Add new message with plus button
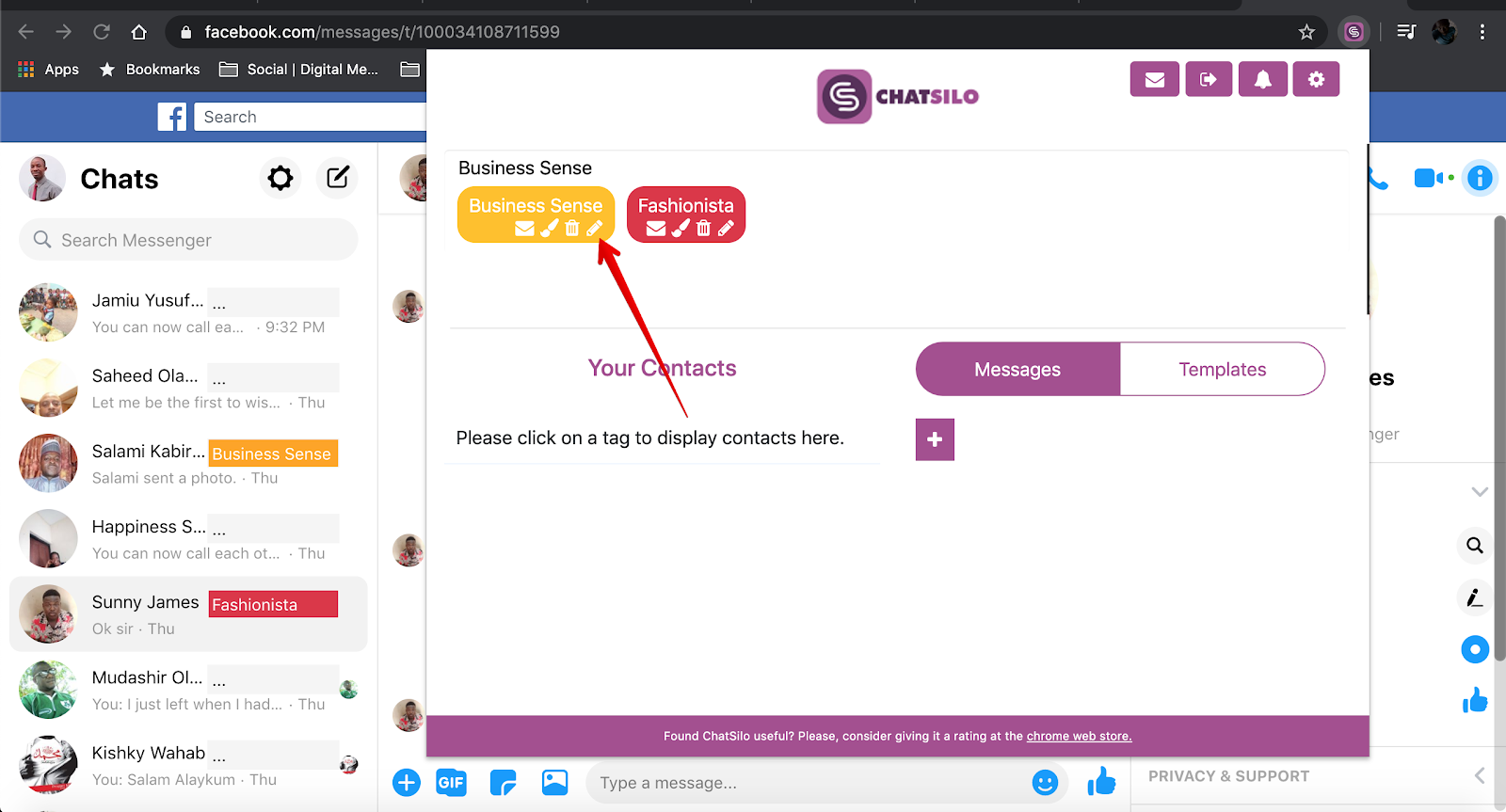The width and height of the screenshot is (1506, 812). coord(935,439)
